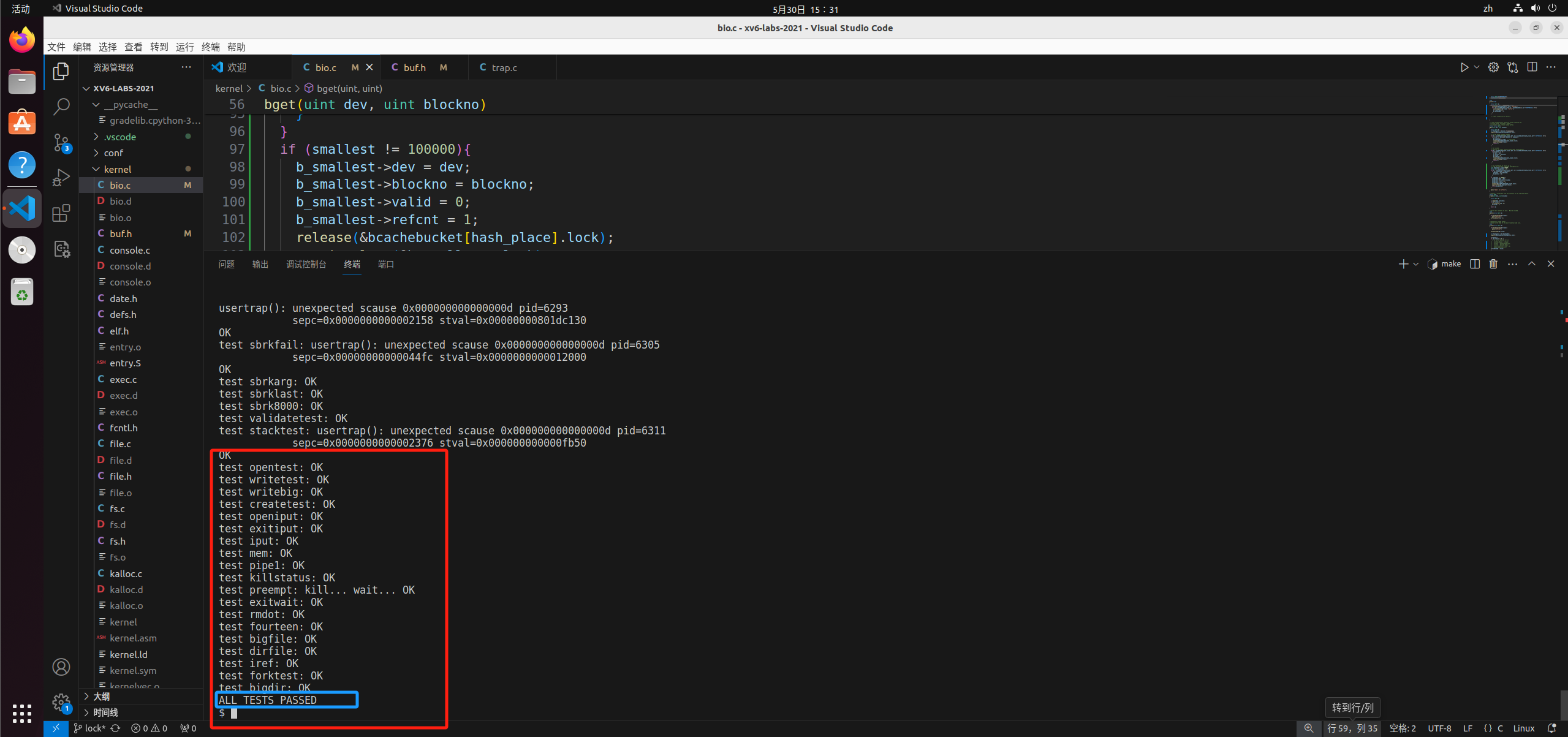
Task: Open the 编辑 menu
Action: [82, 47]
